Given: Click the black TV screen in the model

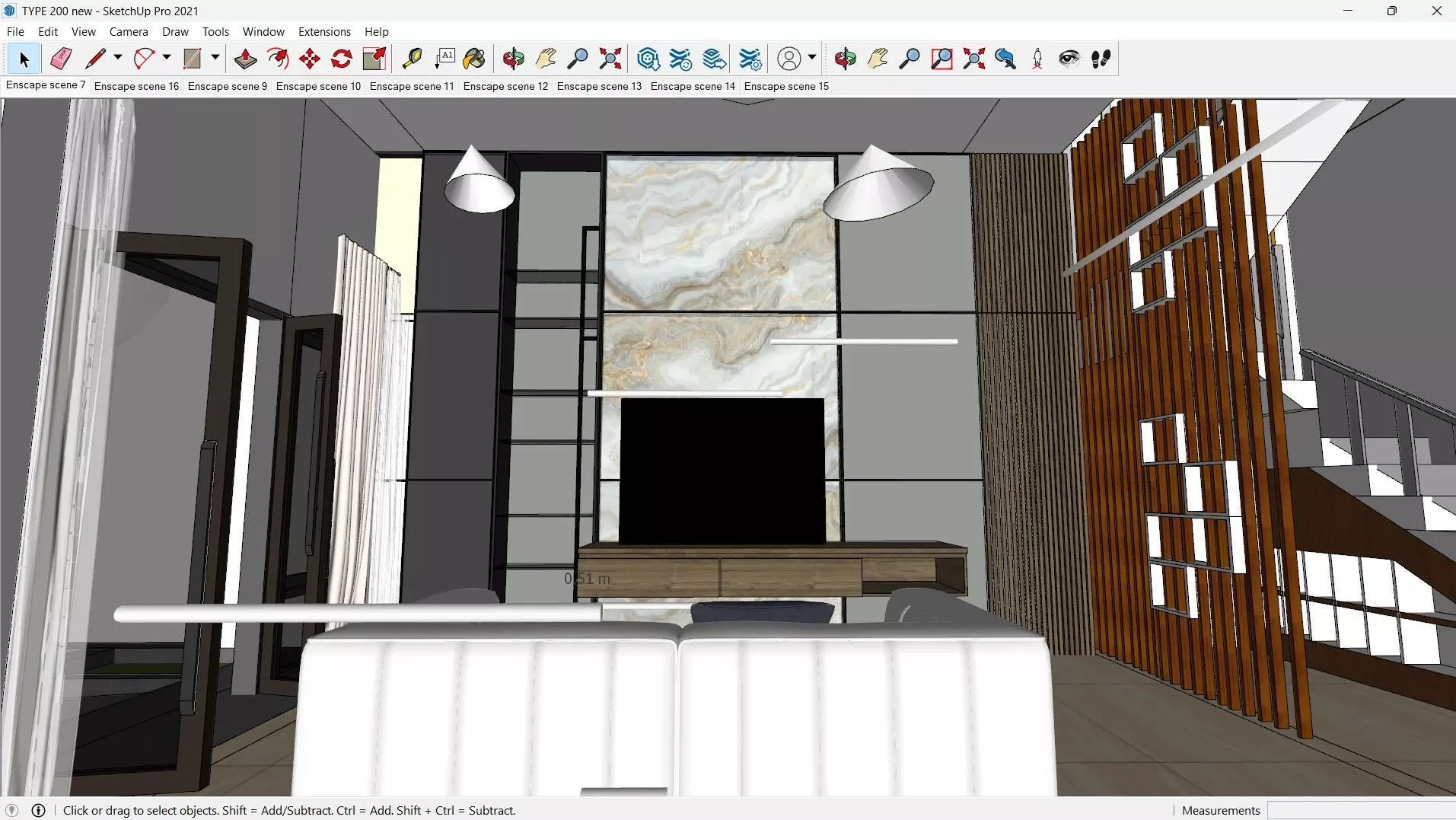Looking at the screenshot, I should 722,471.
